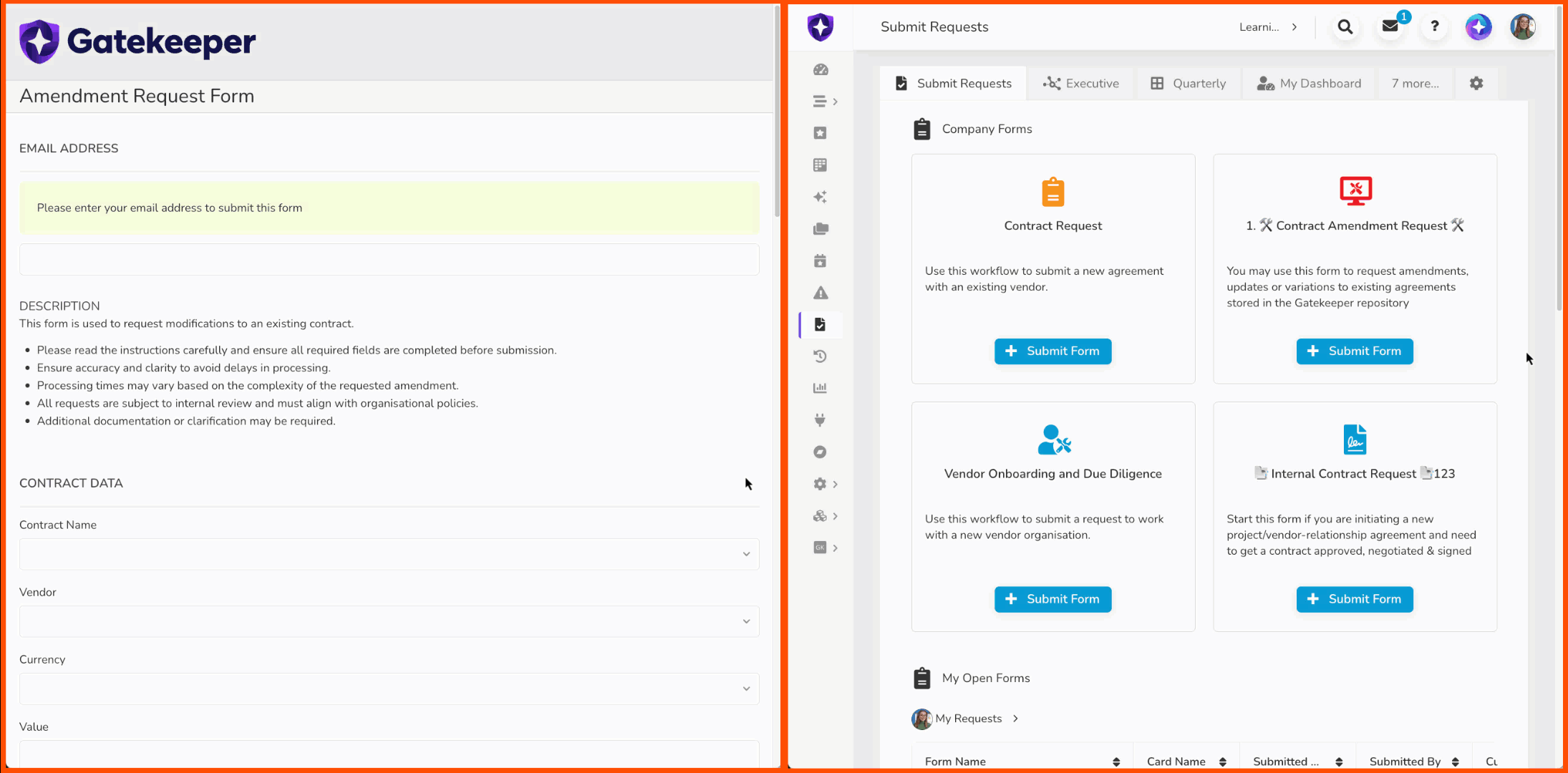Switch to the Executive tab
The height and width of the screenshot is (773, 1568).
(x=1081, y=83)
